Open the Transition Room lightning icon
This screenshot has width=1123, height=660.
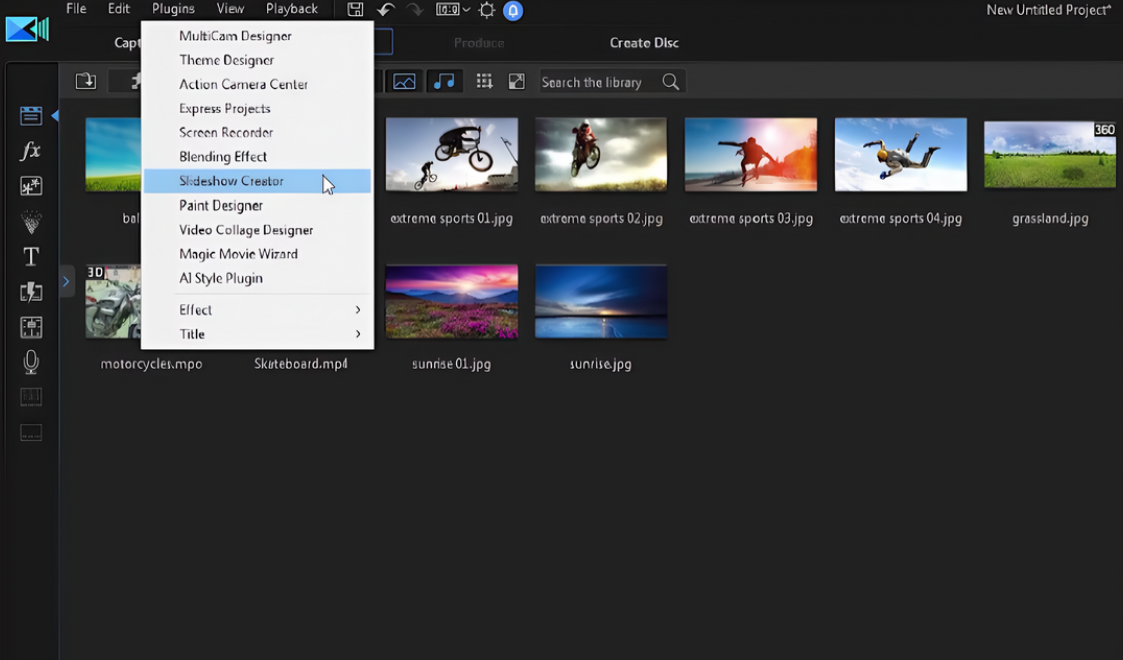(x=31, y=292)
